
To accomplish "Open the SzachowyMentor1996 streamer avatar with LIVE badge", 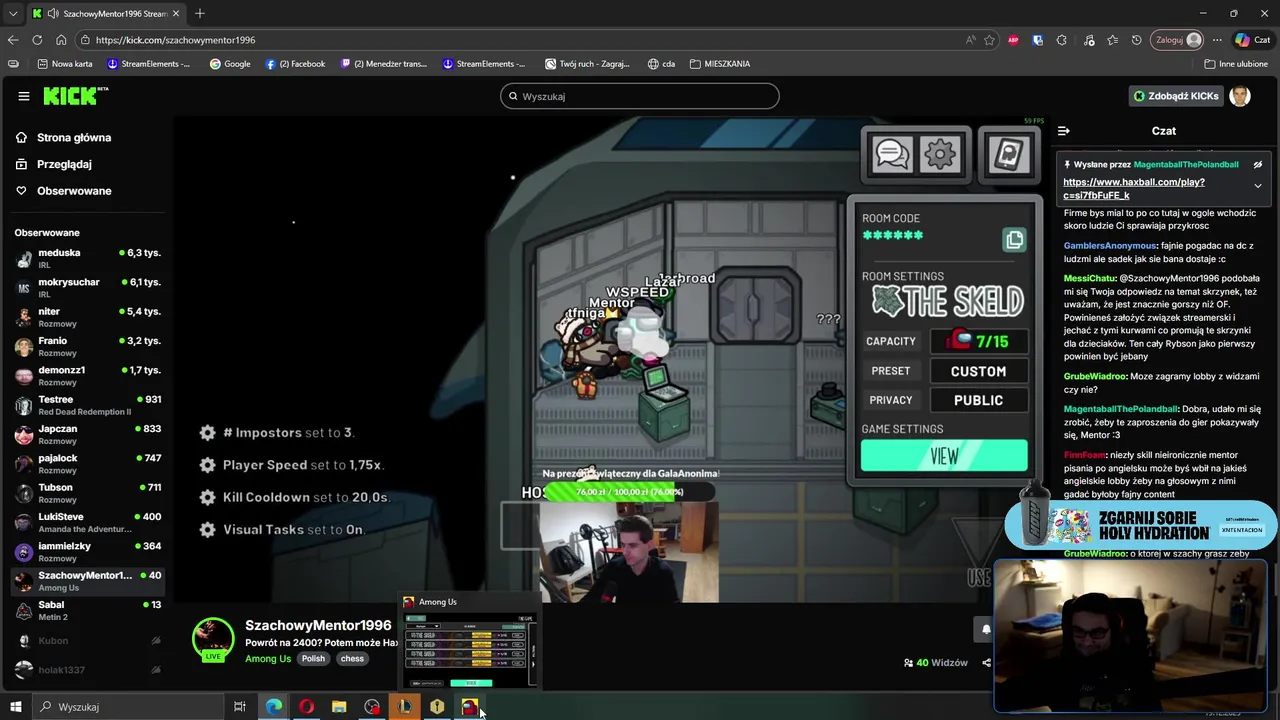I will point(213,640).
